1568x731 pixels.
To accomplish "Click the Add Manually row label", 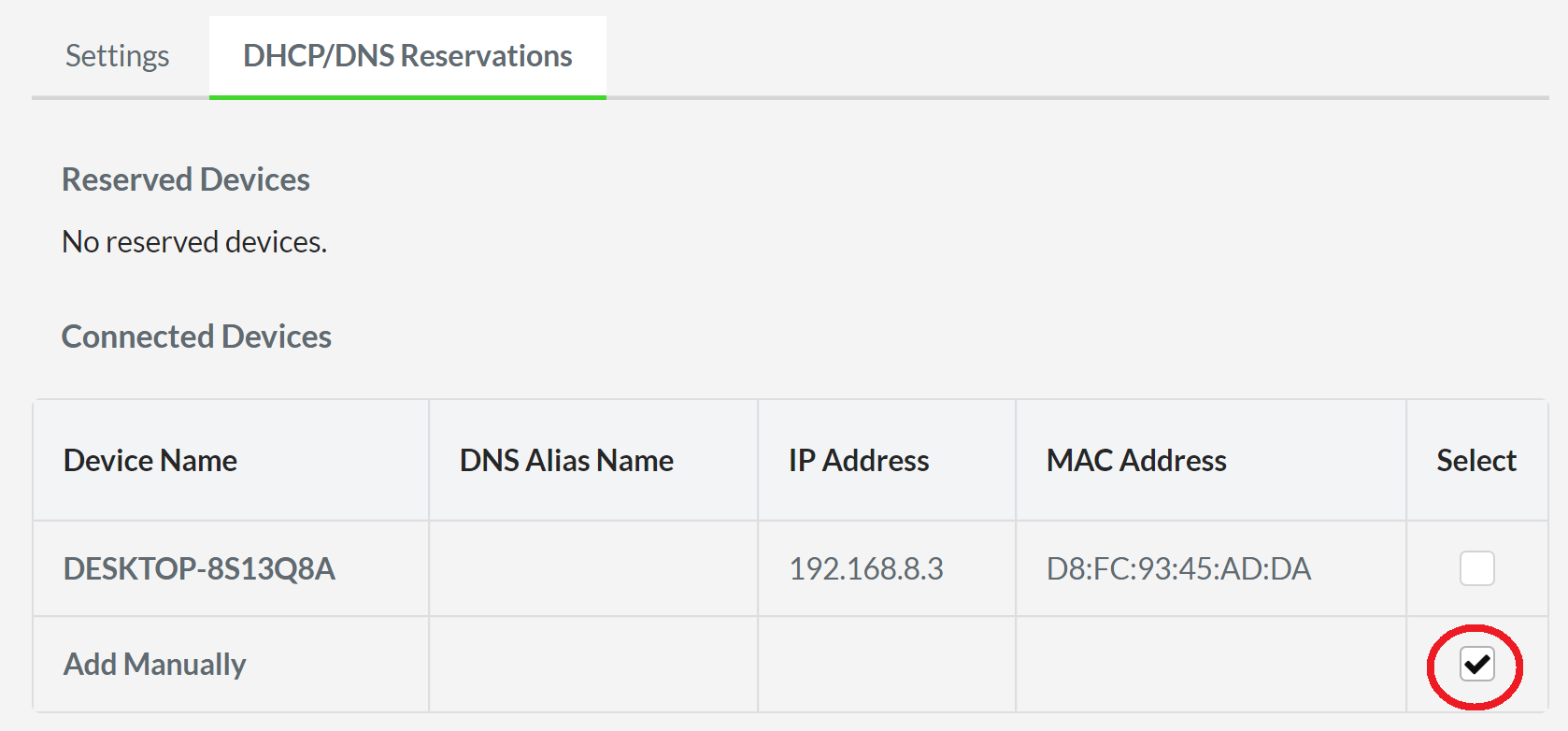I will (154, 664).
